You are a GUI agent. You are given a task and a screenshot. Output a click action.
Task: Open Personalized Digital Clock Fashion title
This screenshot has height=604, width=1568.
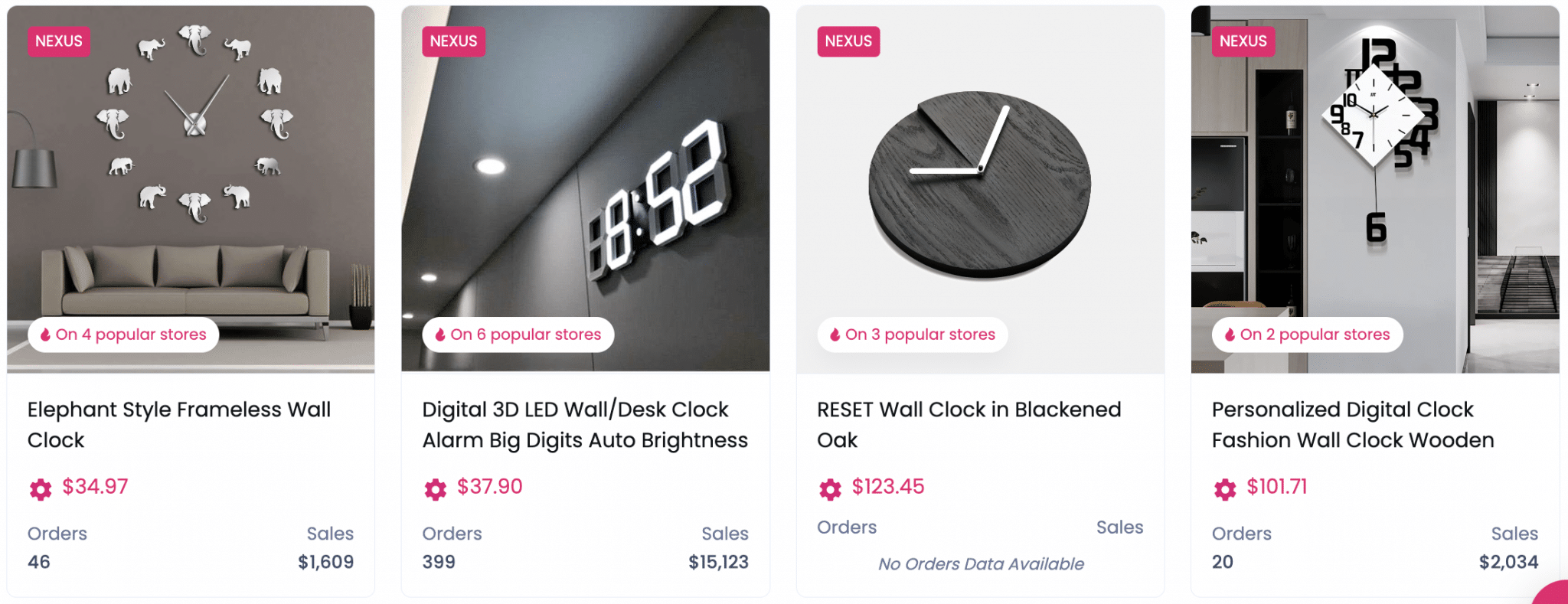1353,425
